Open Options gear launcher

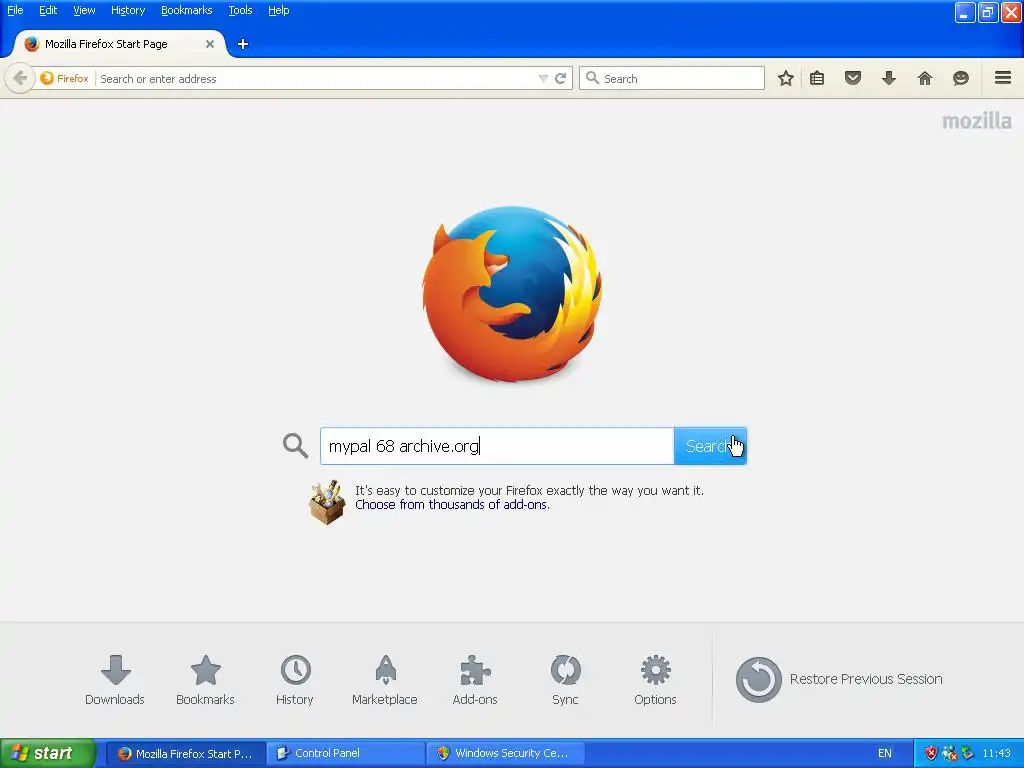pos(655,680)
